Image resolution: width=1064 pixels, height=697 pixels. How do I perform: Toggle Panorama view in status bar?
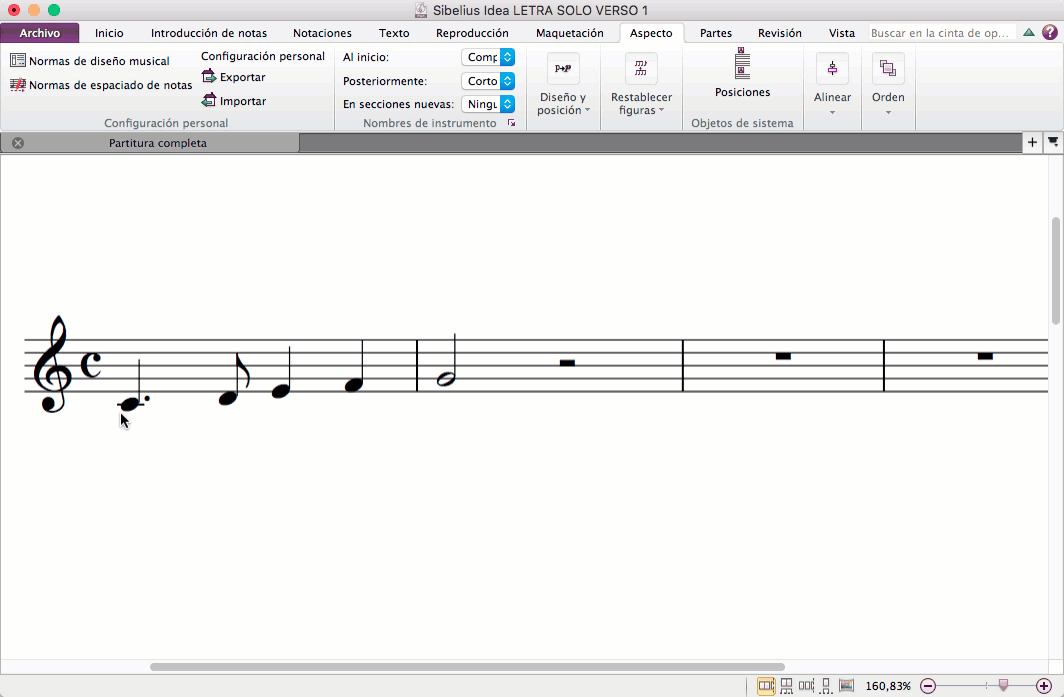click(x=846, y=685)
